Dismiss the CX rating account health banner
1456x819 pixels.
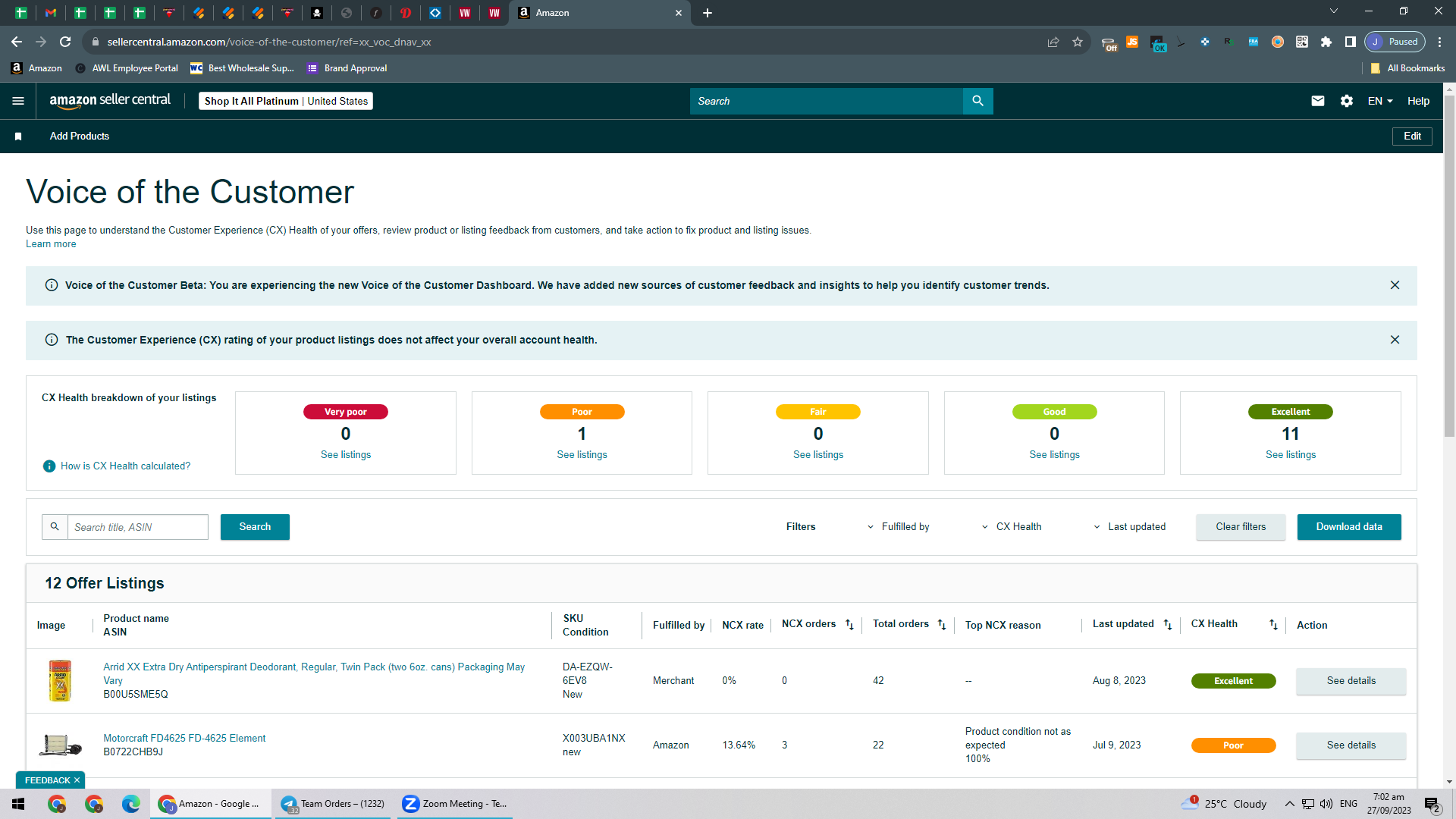click(x=1395, y=340)
